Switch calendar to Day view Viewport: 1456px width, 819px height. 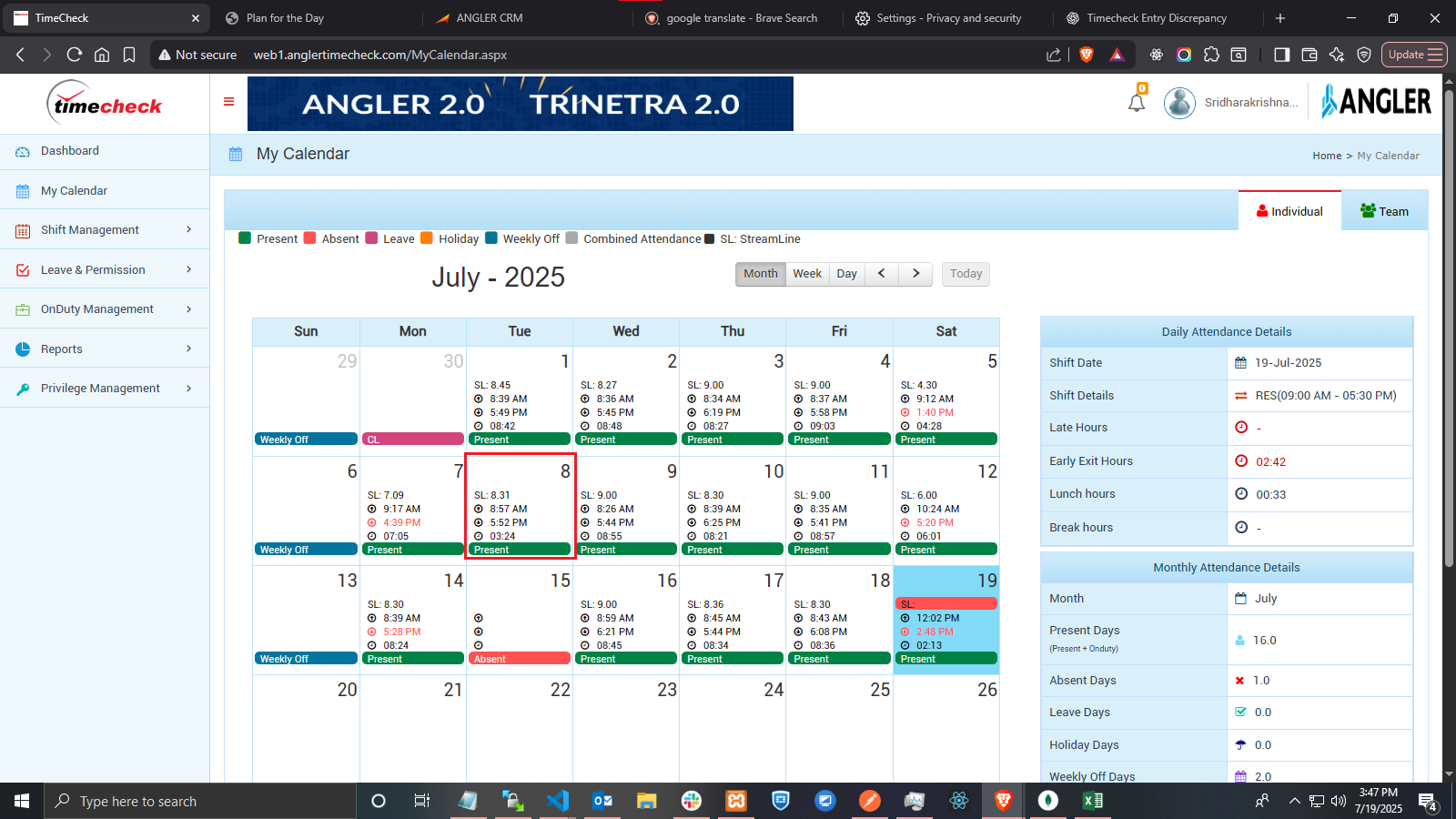846,274
